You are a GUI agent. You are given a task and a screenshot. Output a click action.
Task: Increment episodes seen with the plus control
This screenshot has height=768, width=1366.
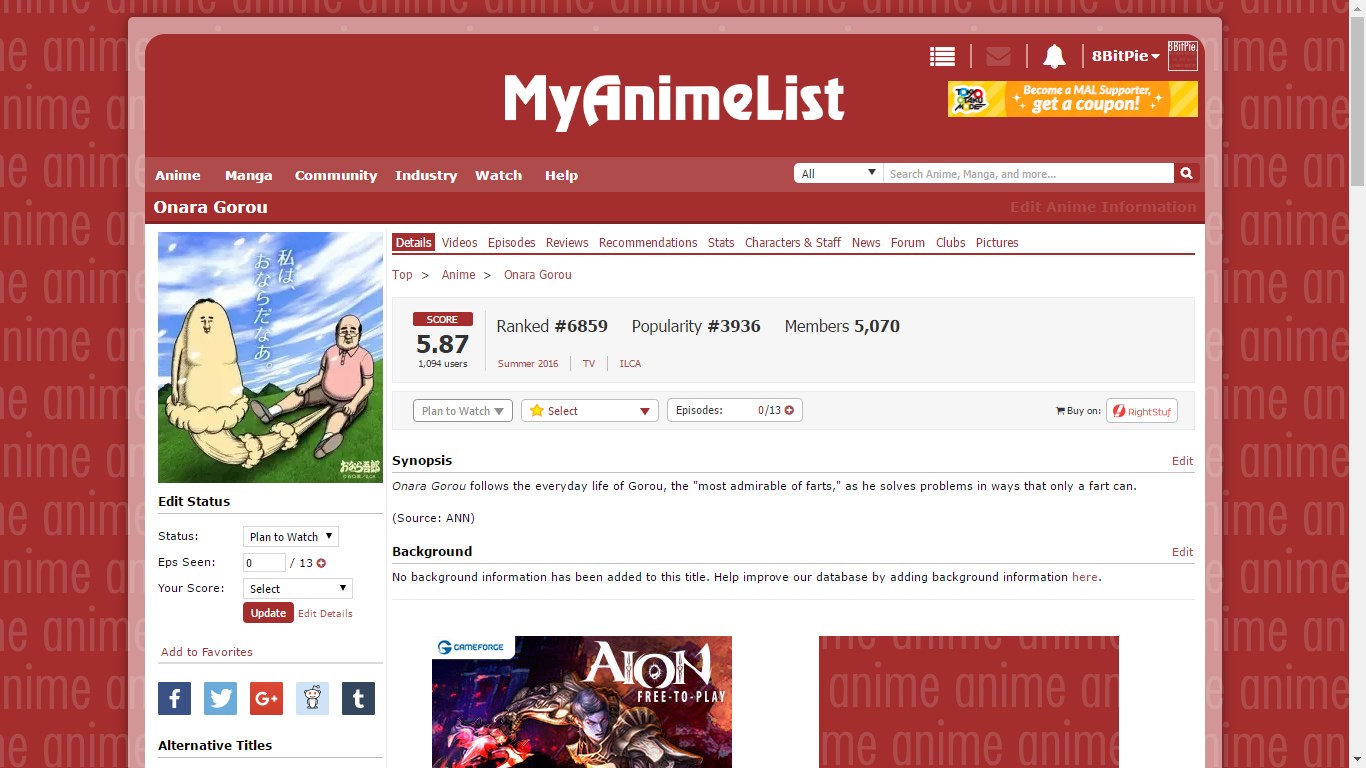(319, 562)
